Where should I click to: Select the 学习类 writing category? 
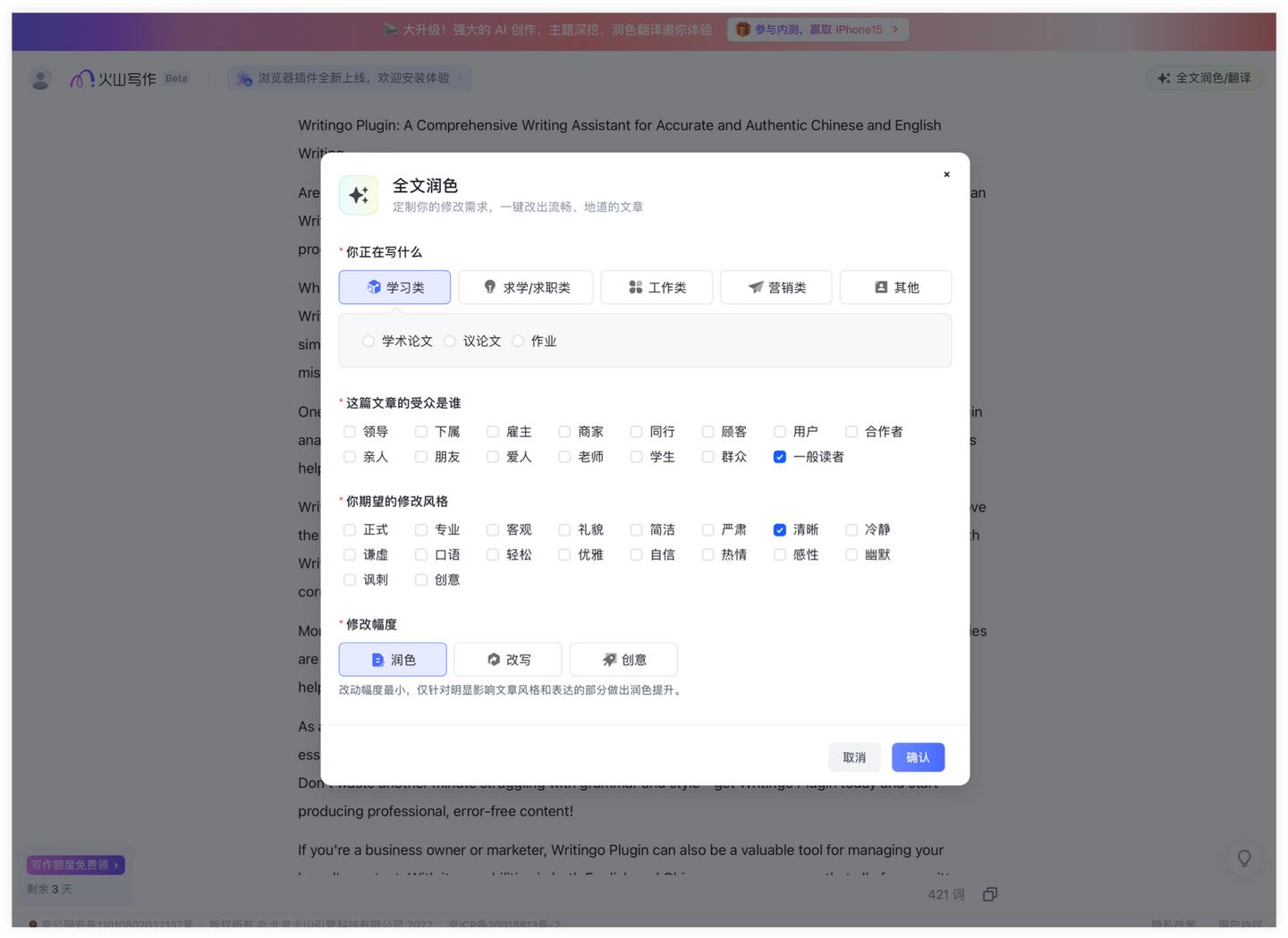pos(394,287)
